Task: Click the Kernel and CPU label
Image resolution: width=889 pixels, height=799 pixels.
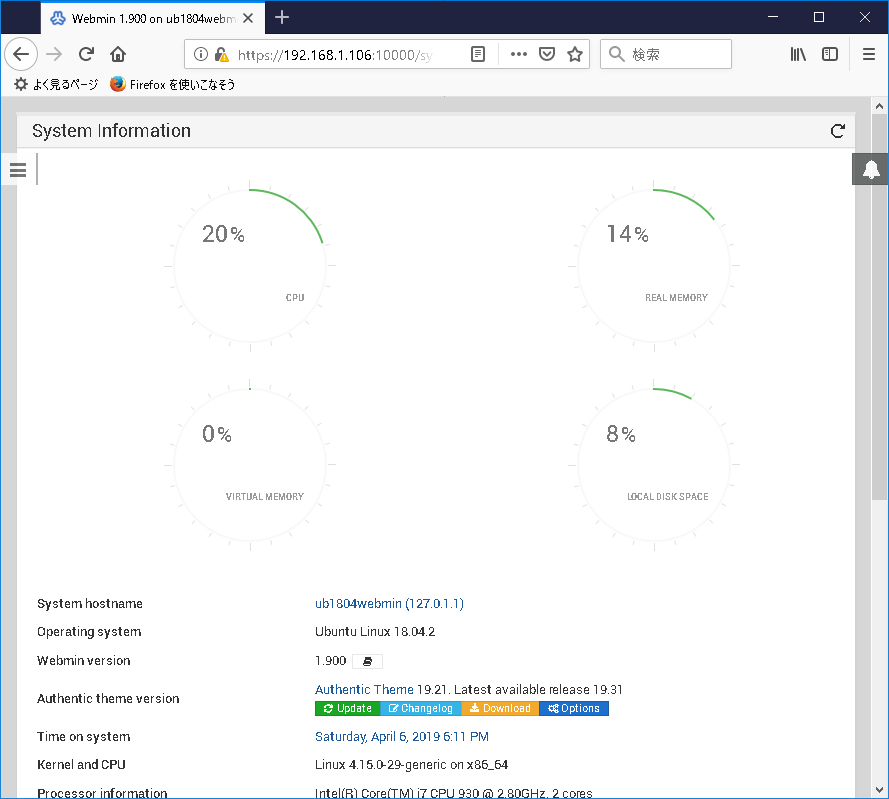Action: [81, 765]
